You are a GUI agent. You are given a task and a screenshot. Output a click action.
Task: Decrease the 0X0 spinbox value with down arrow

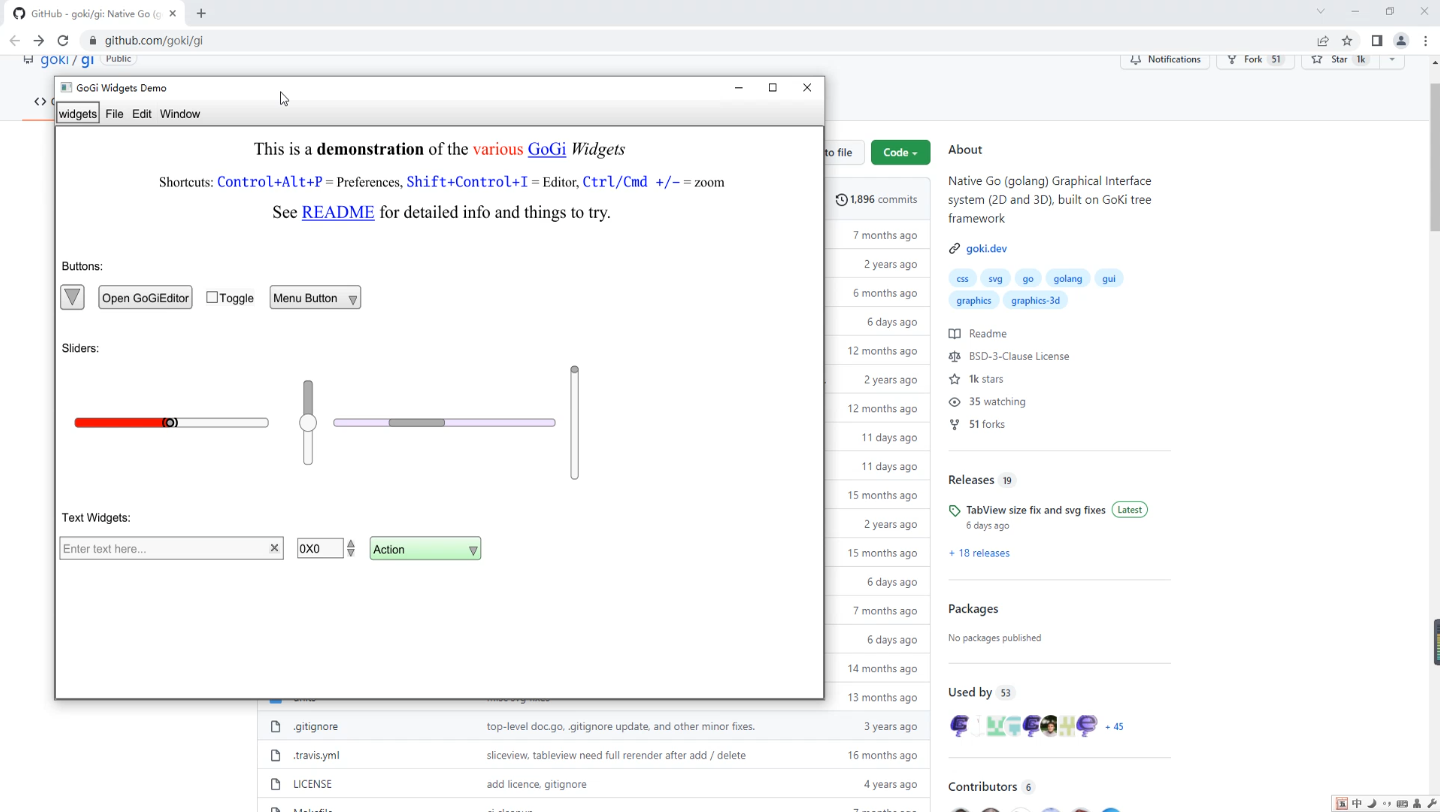point(351,554)
